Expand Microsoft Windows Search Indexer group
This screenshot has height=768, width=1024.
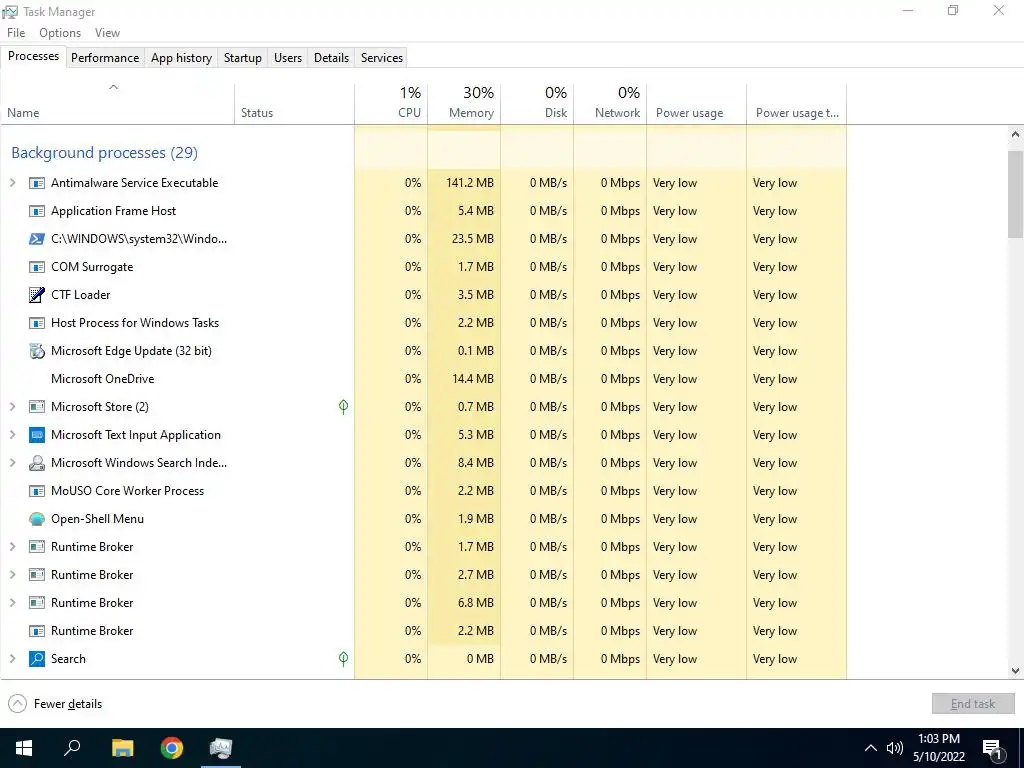click(x=12, y=463)
